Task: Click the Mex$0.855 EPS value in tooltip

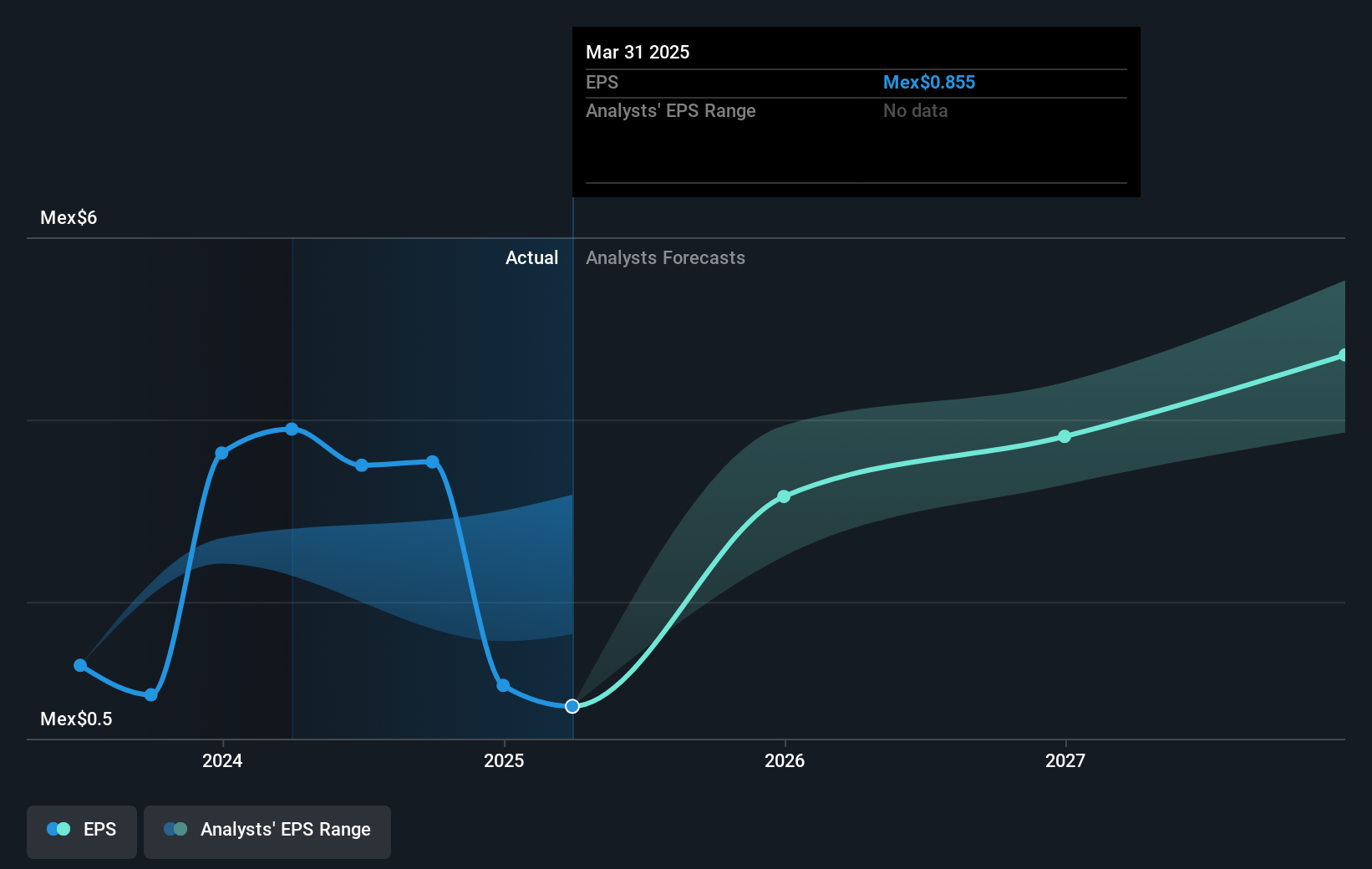Action: click(x=929, y=82)
